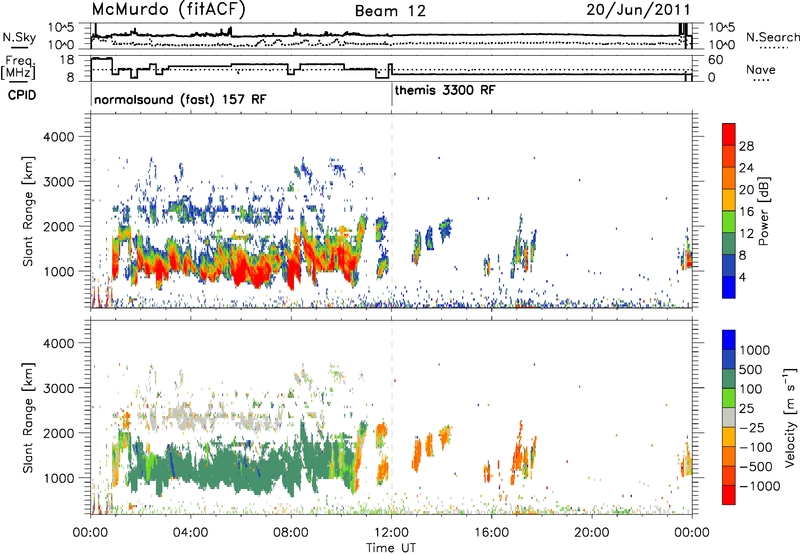Click the '12:00' time tick label

391,533
